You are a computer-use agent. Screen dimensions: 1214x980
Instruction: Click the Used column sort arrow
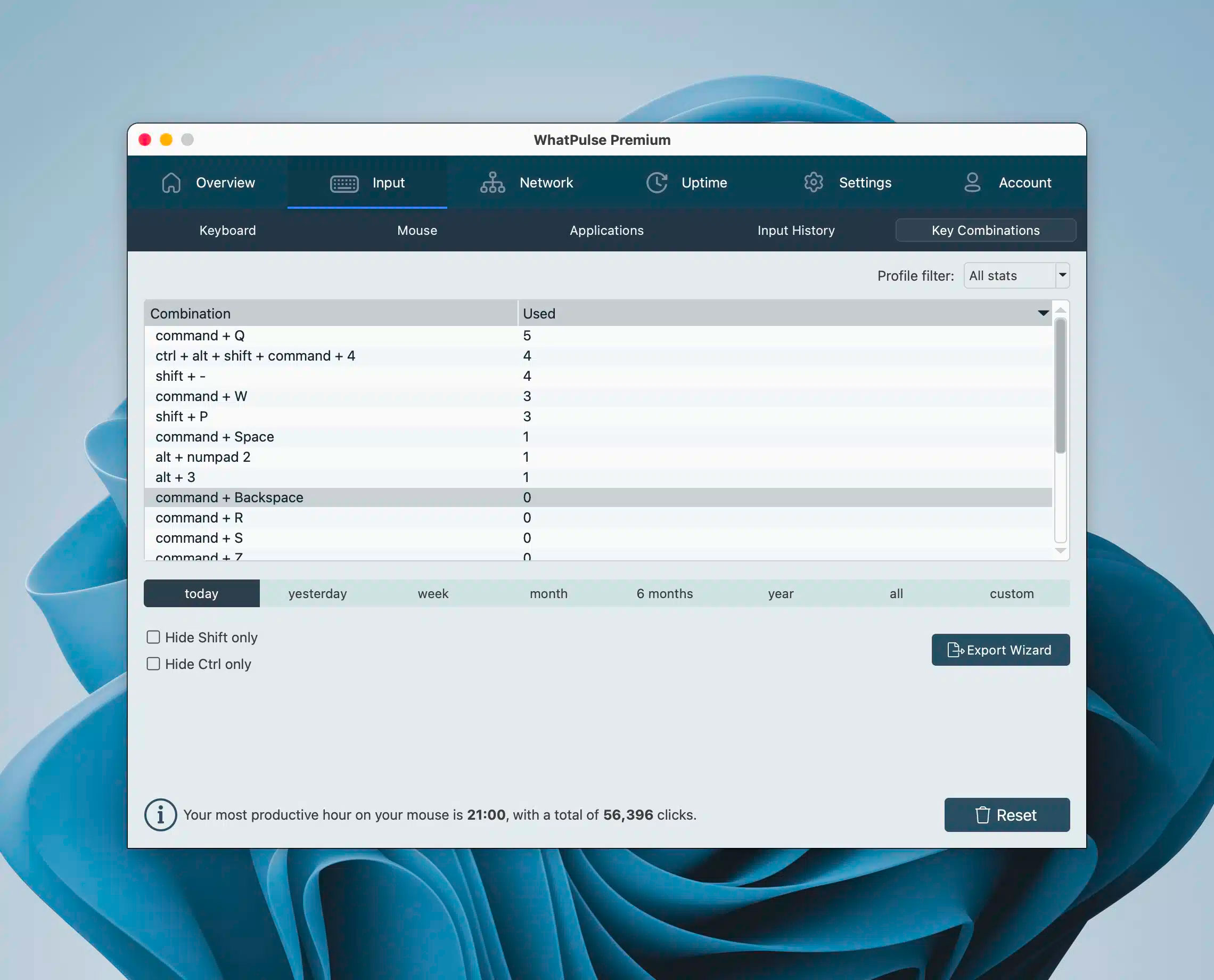[x=1043, y=313]
